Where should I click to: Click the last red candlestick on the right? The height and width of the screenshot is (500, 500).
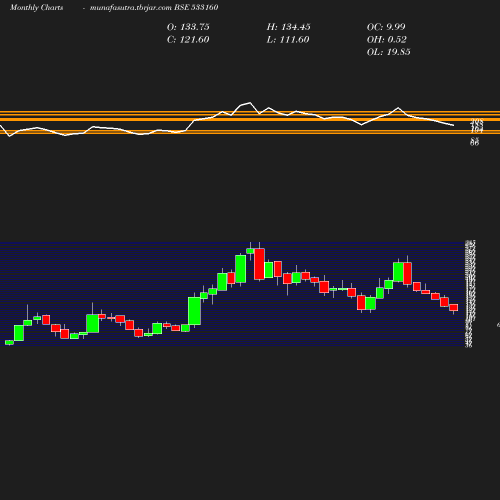454,307
